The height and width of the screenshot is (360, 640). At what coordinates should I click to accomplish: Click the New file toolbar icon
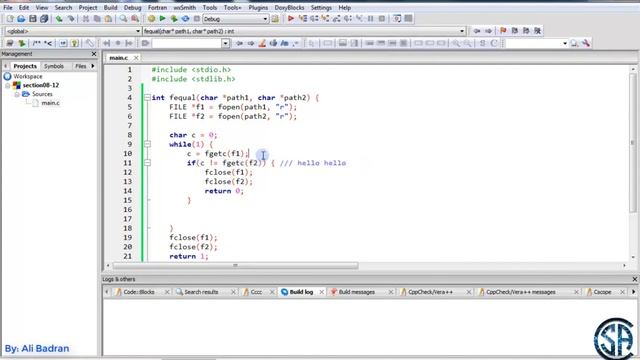coord(10,19)
